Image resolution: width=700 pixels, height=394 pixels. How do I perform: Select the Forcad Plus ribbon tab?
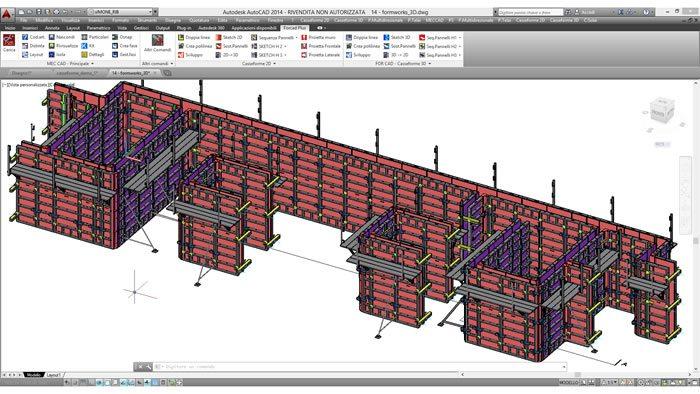pos(295,28)
